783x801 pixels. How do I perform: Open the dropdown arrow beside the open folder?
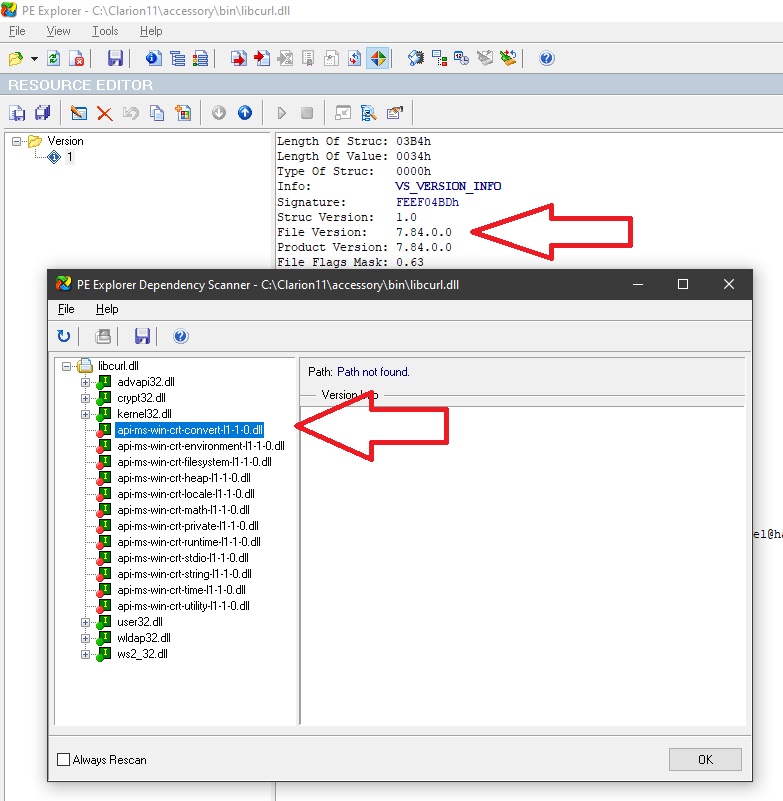[x=34, y=58]
